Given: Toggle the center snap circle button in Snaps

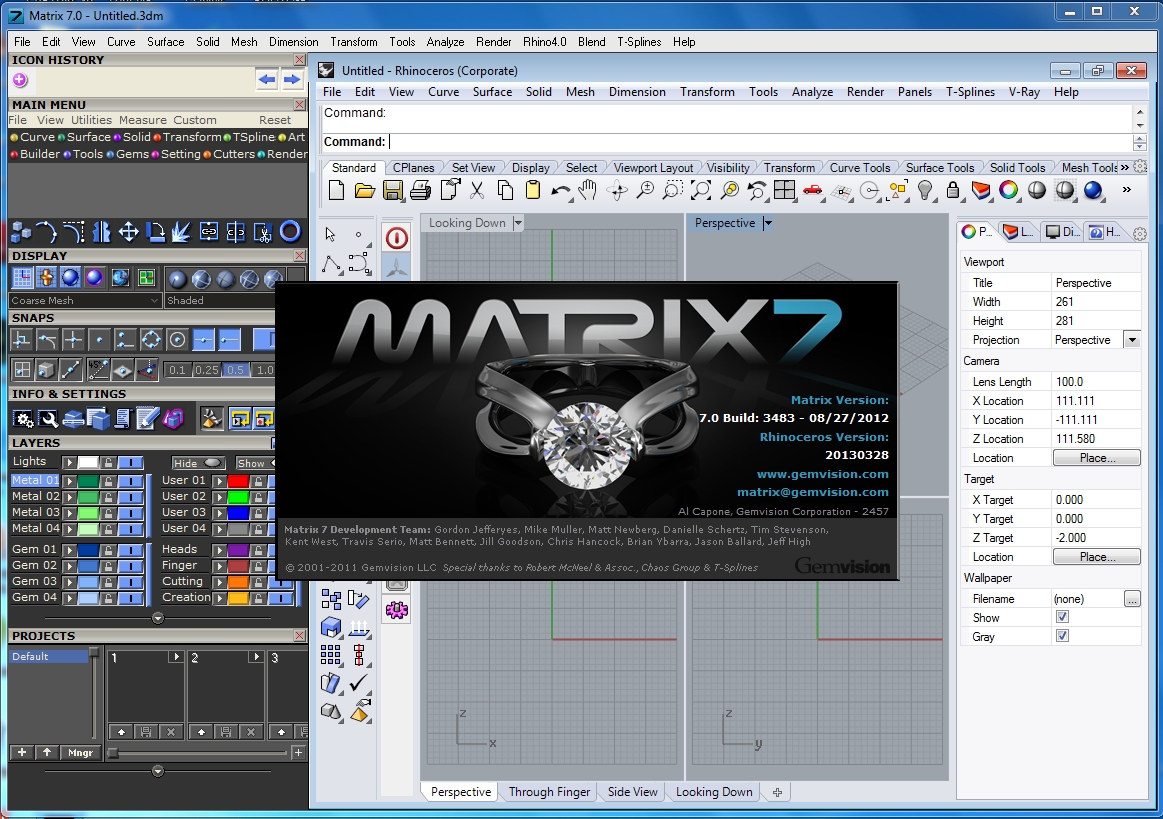Looking at the screenshot, I should pyautogui.click(x=177, y=340).
